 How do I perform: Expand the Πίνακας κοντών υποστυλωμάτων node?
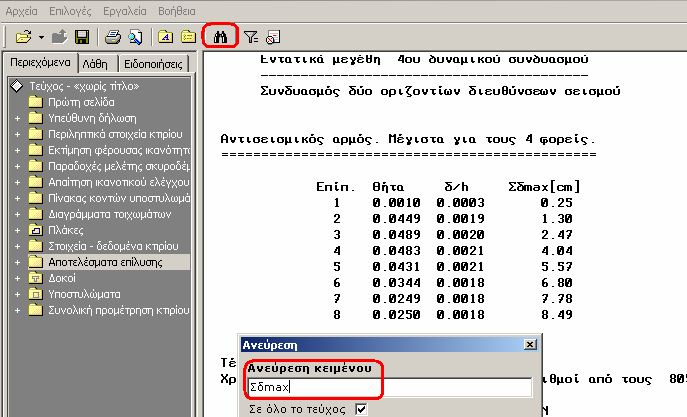coord(18,198)
